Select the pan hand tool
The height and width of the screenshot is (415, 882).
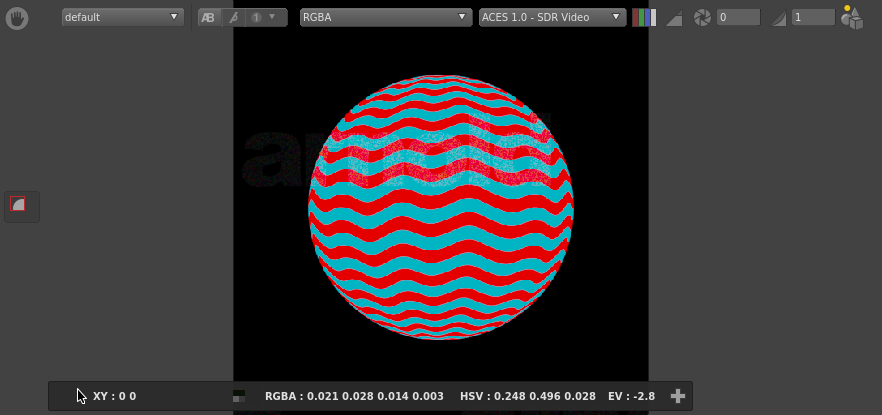click(x=17, y=17)
